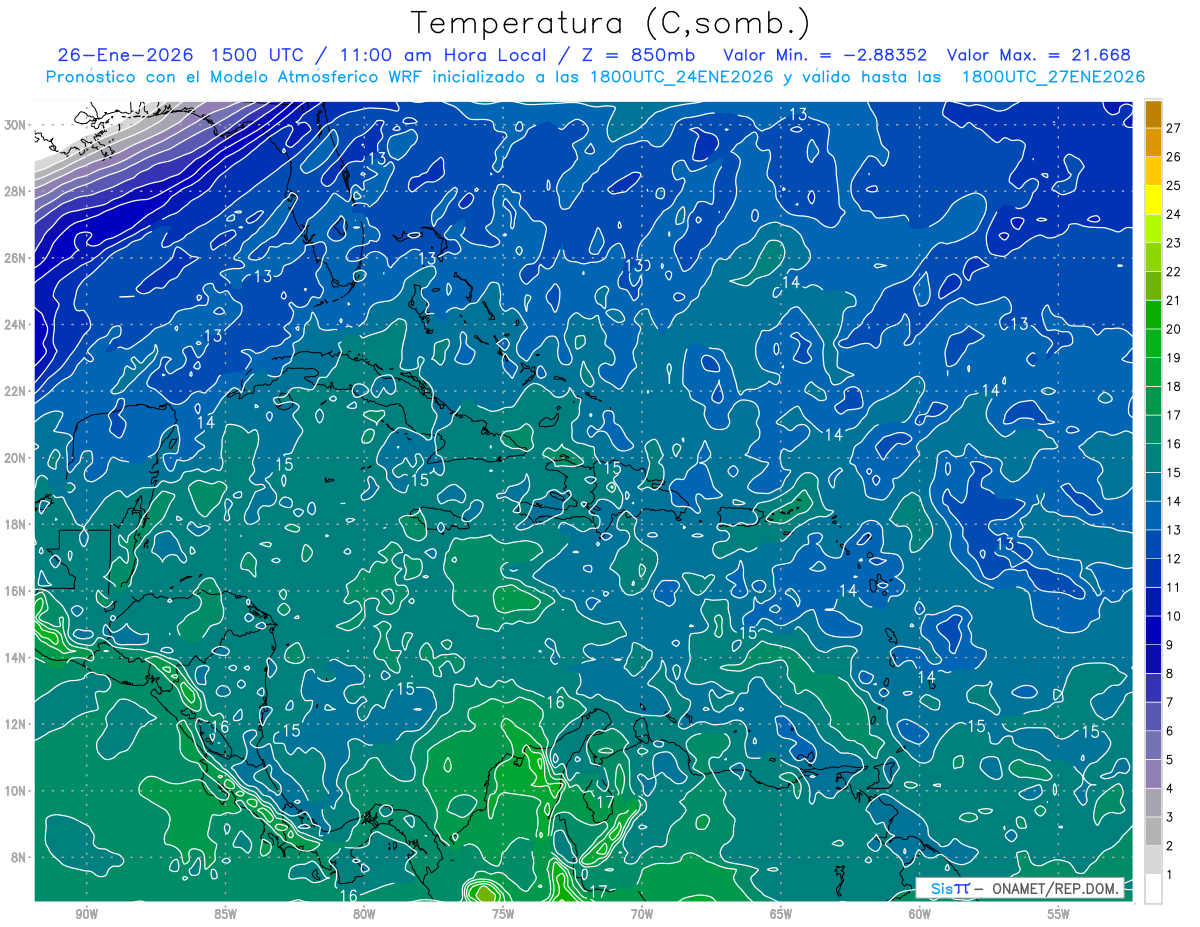Click the 60W longitude axis label
The width and height of the screenshot is (1200, 927).
[920, 914]
